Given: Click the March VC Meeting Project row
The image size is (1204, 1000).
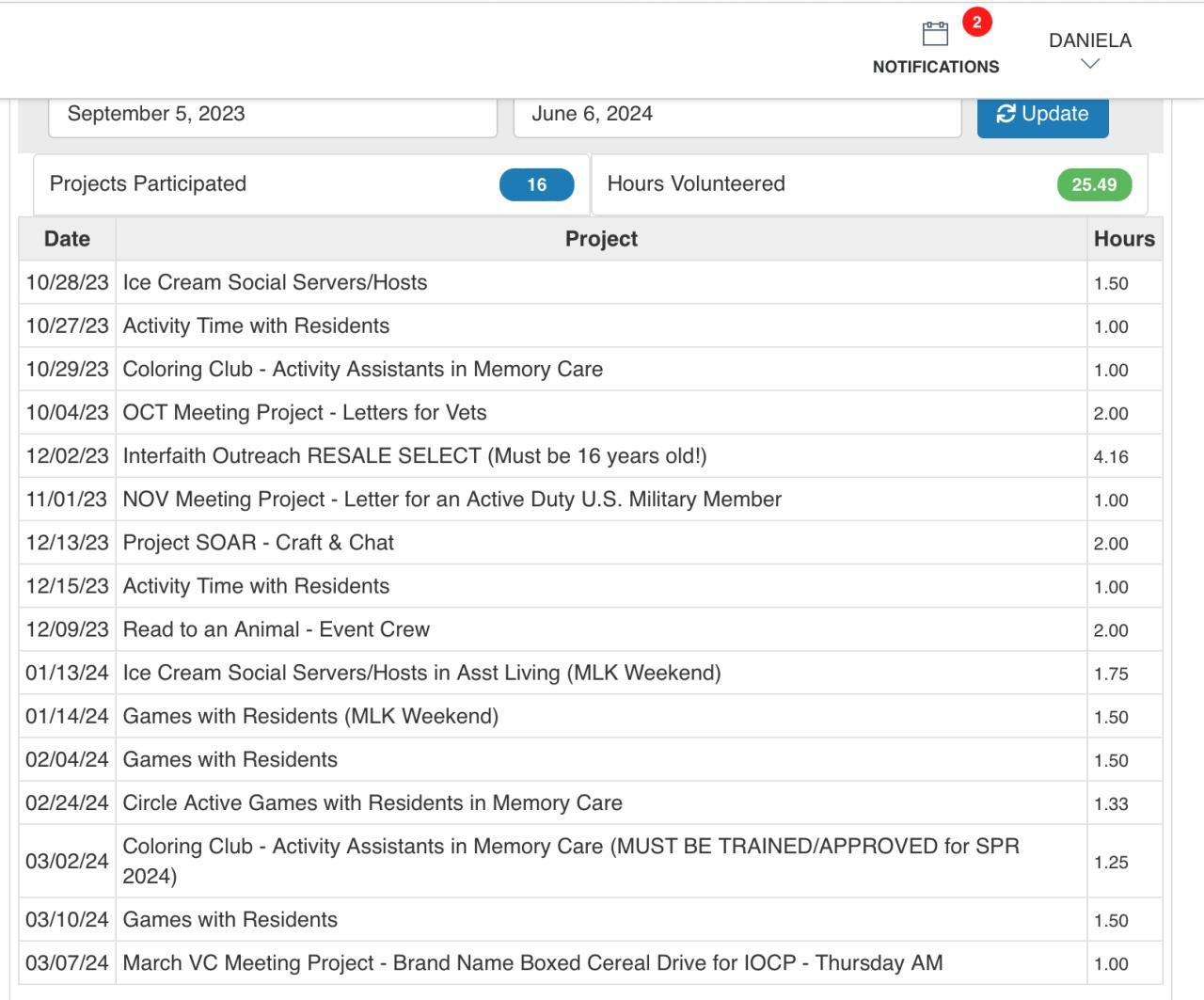Looking at the screenshot, I should click(x=532, y=962).
